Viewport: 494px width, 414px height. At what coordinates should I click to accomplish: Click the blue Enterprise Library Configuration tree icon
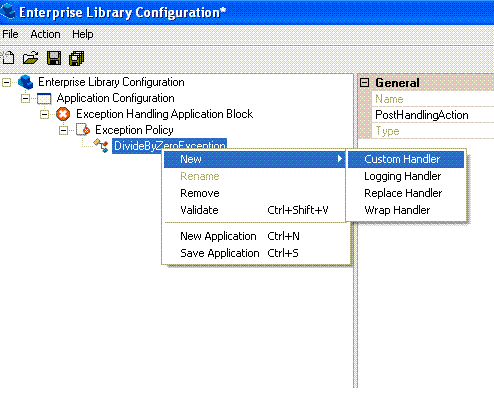tap(26, 82)
